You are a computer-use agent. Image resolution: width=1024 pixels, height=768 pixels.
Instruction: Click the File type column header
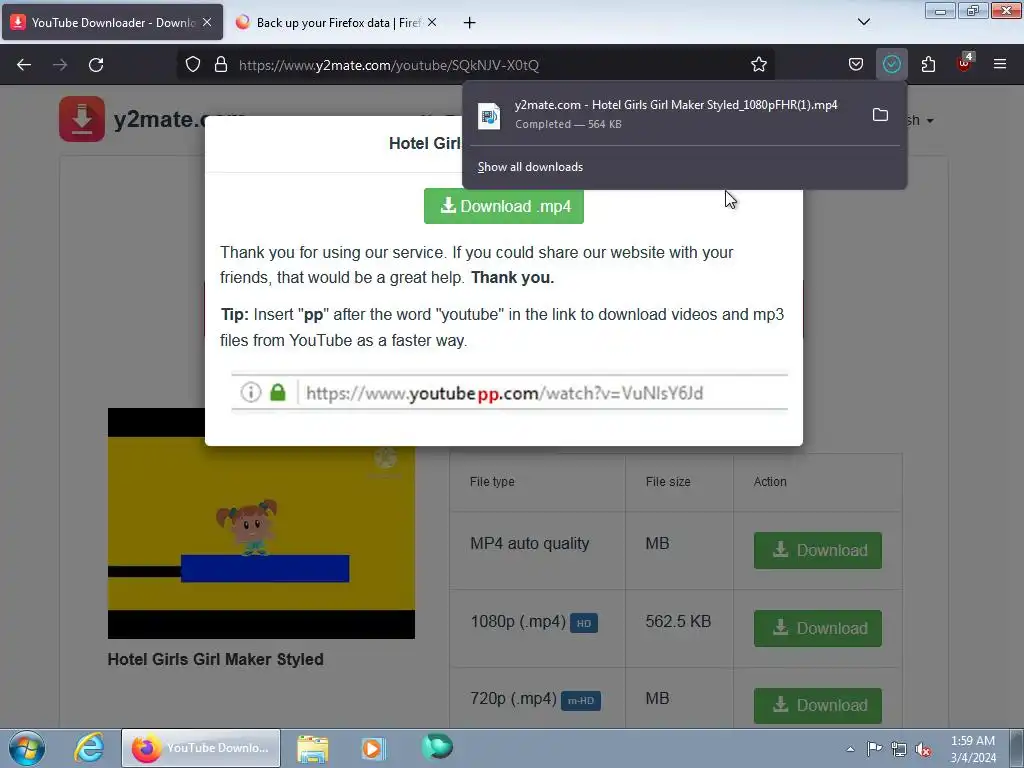(492, 482)
